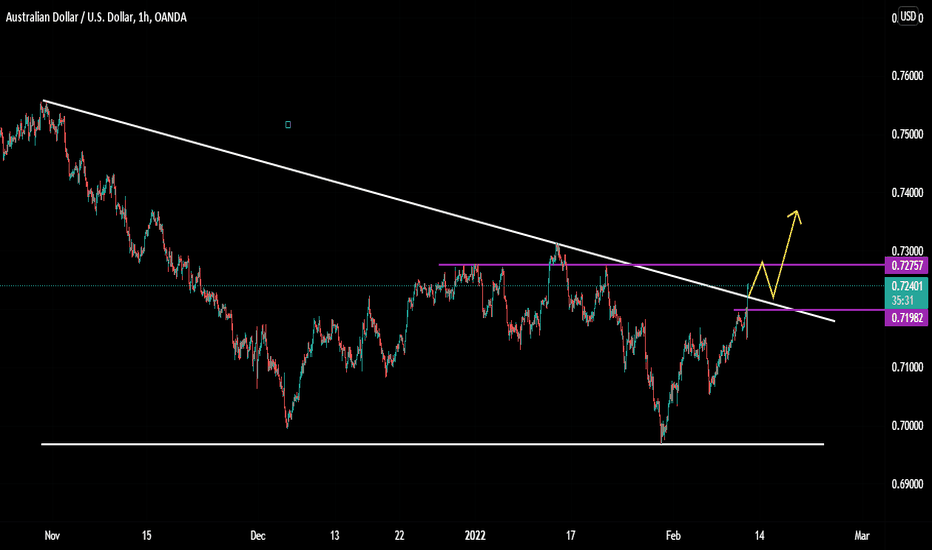Click the 0.70000 price axis value
This screenshot has width=932, height=550.
pos(907,426)
